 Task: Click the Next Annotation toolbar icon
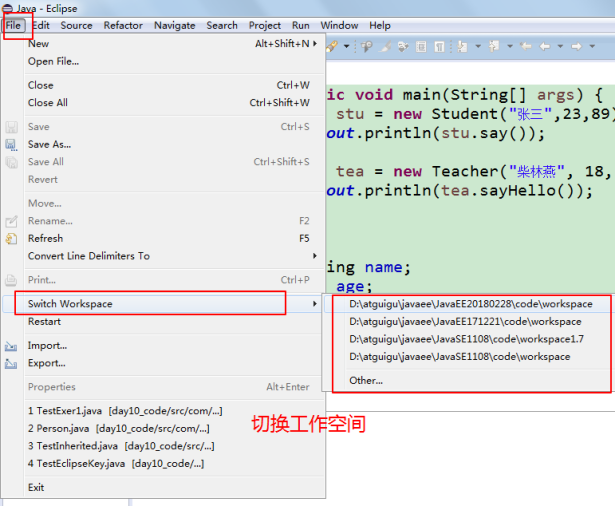[462, 47]
